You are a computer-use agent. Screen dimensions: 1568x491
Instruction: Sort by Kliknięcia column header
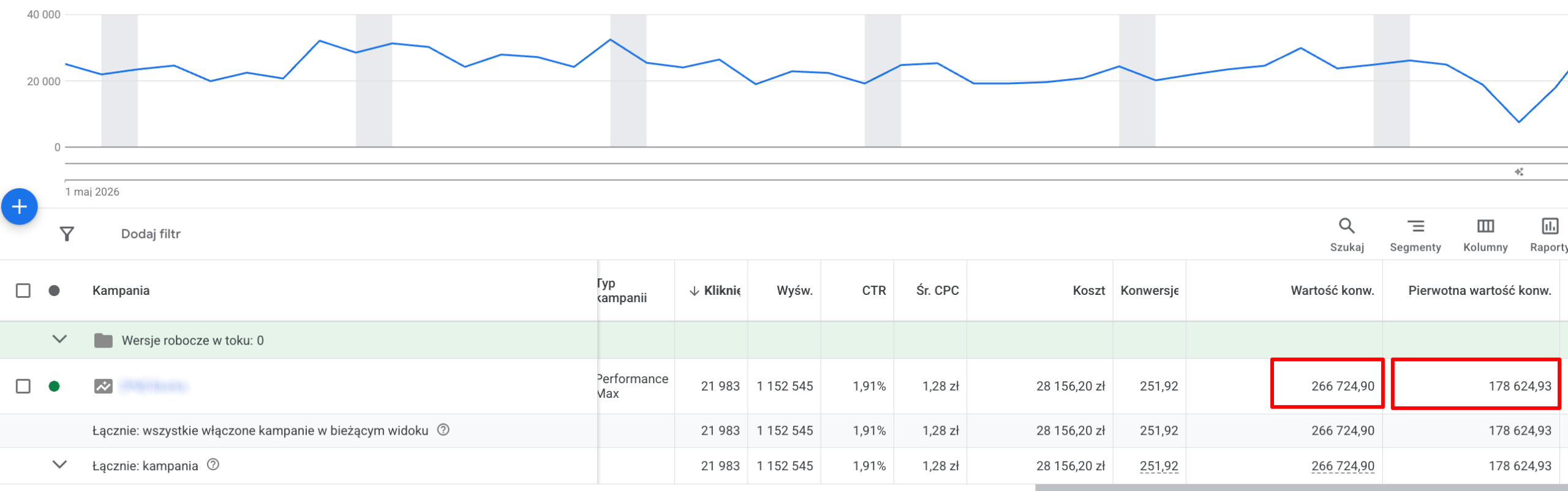click(x=715, y=291)
